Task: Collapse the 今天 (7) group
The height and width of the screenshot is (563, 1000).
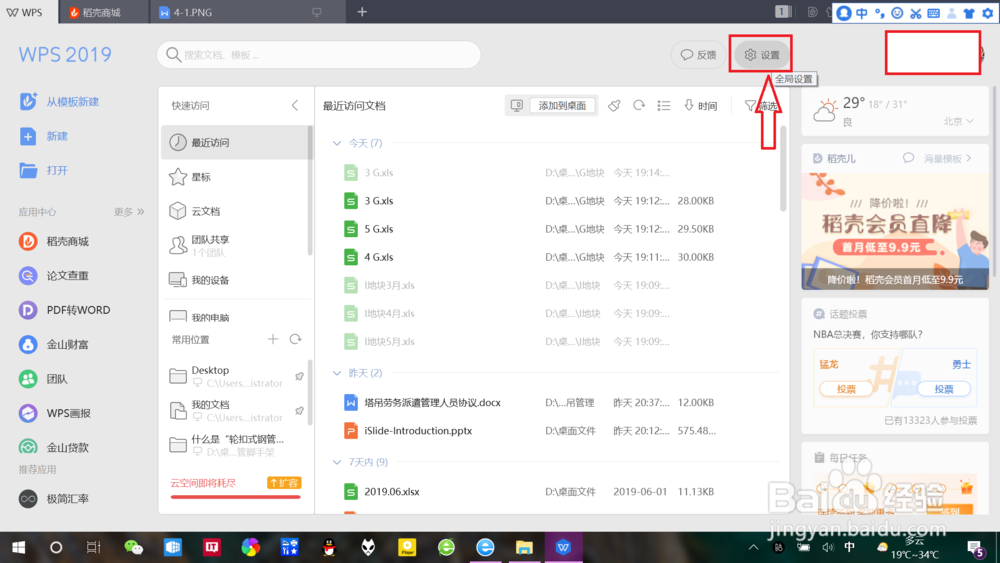Action: (x=337, y=143)
